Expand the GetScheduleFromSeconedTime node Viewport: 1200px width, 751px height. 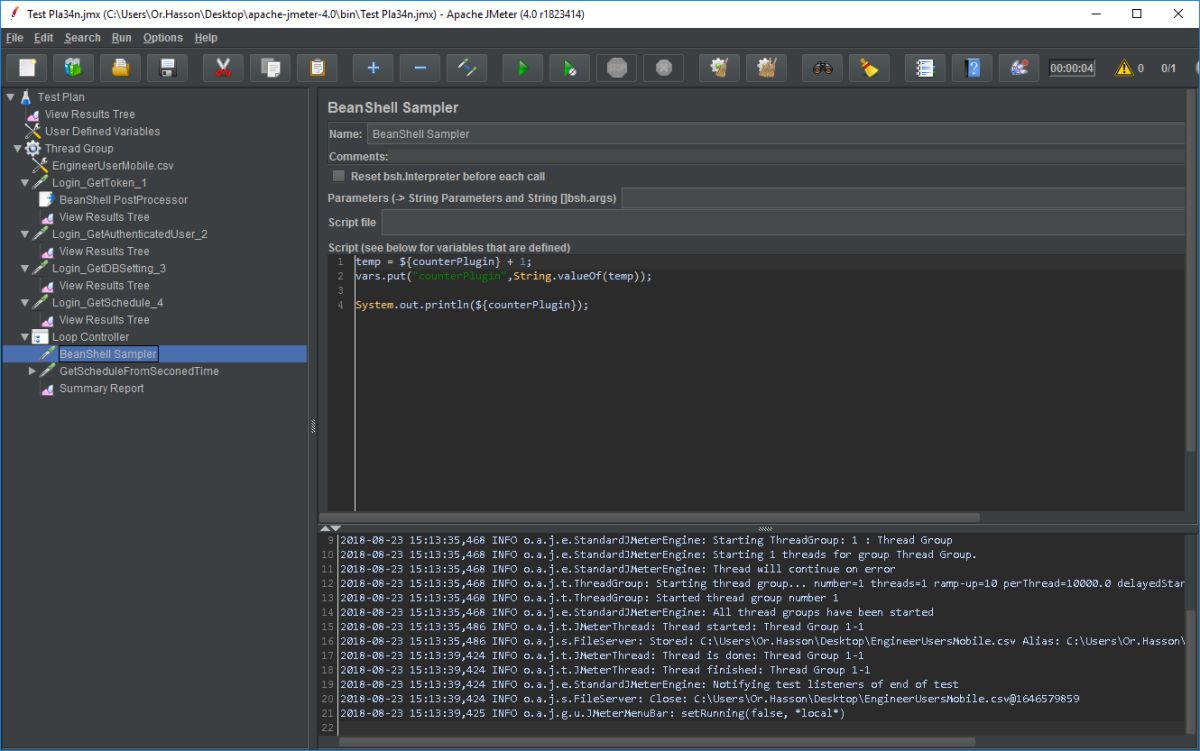32,371
